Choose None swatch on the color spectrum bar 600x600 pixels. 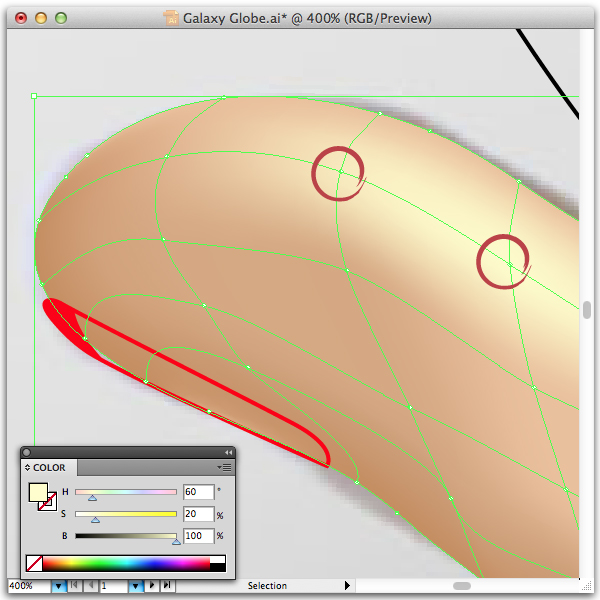tap(34, 564)
